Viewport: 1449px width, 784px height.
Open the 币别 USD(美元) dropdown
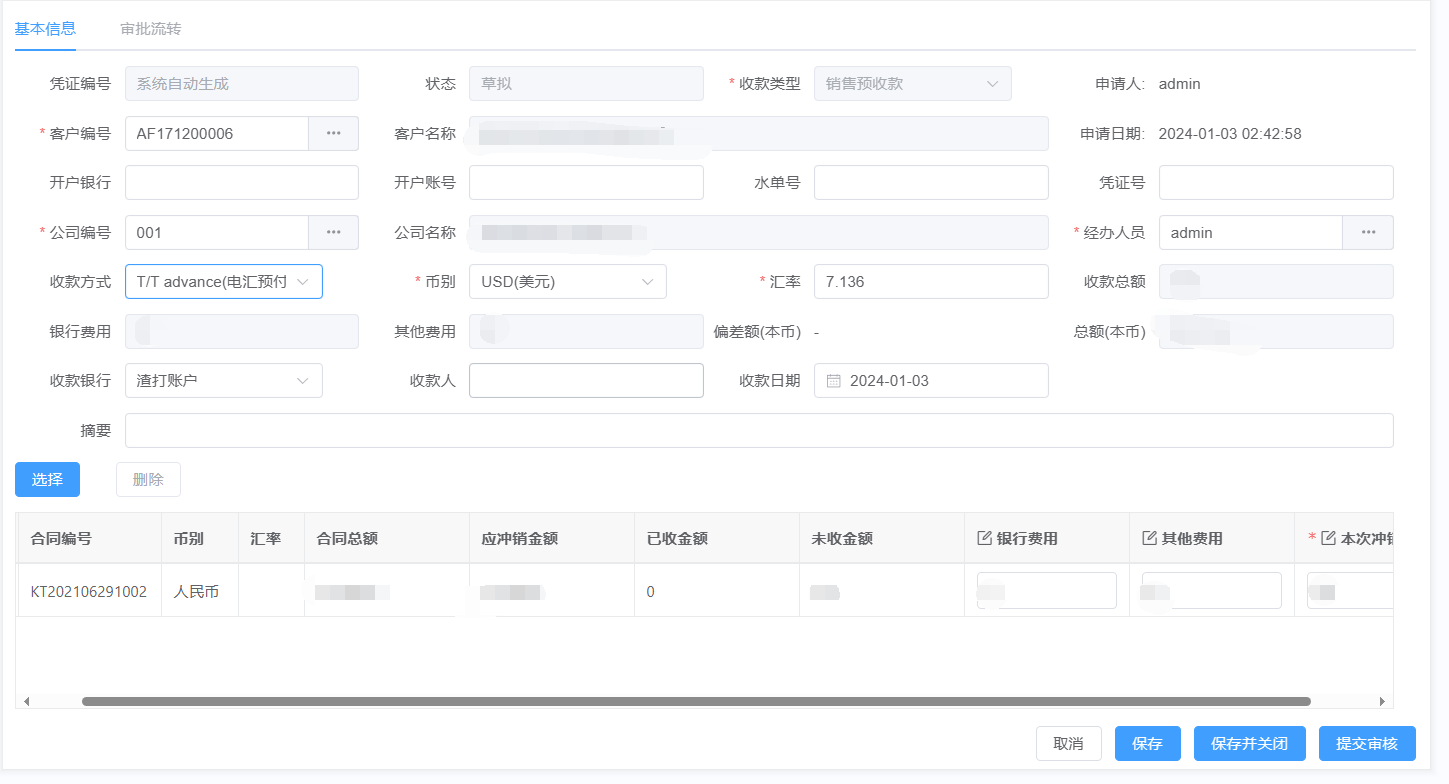pos(568,282)
